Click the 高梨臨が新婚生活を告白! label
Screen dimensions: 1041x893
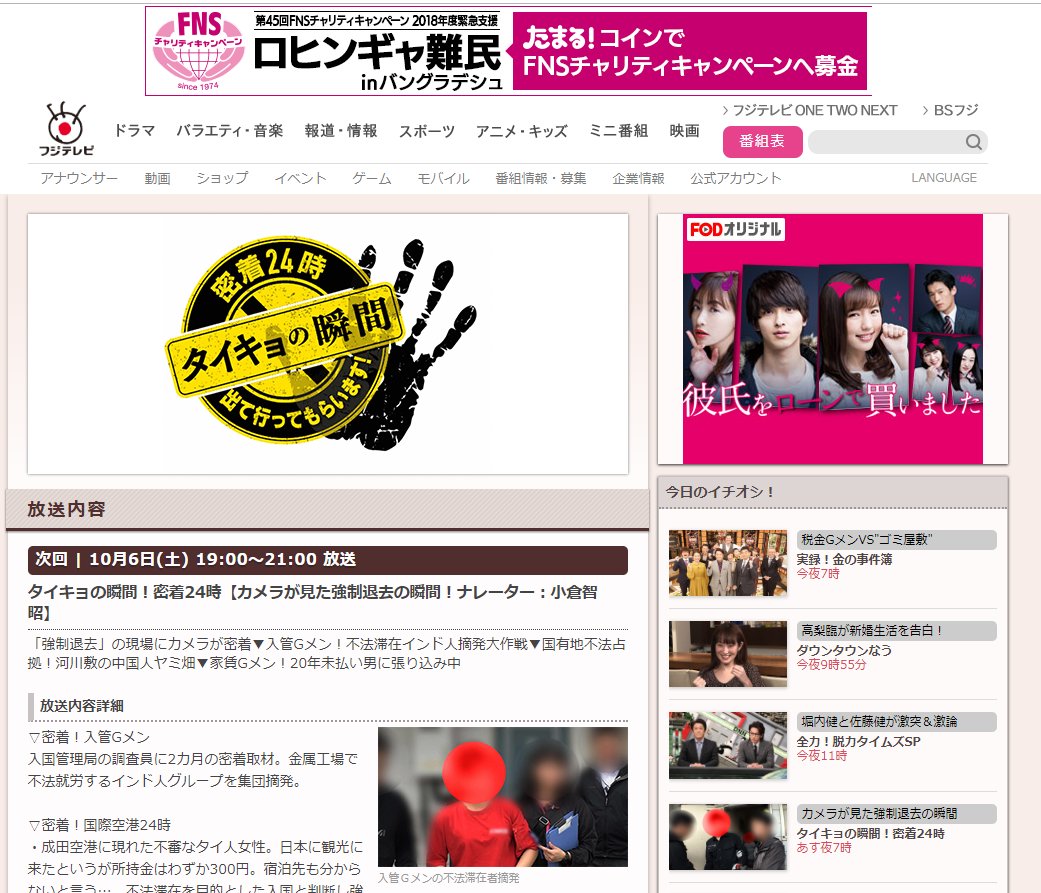(x=896, y=631)
